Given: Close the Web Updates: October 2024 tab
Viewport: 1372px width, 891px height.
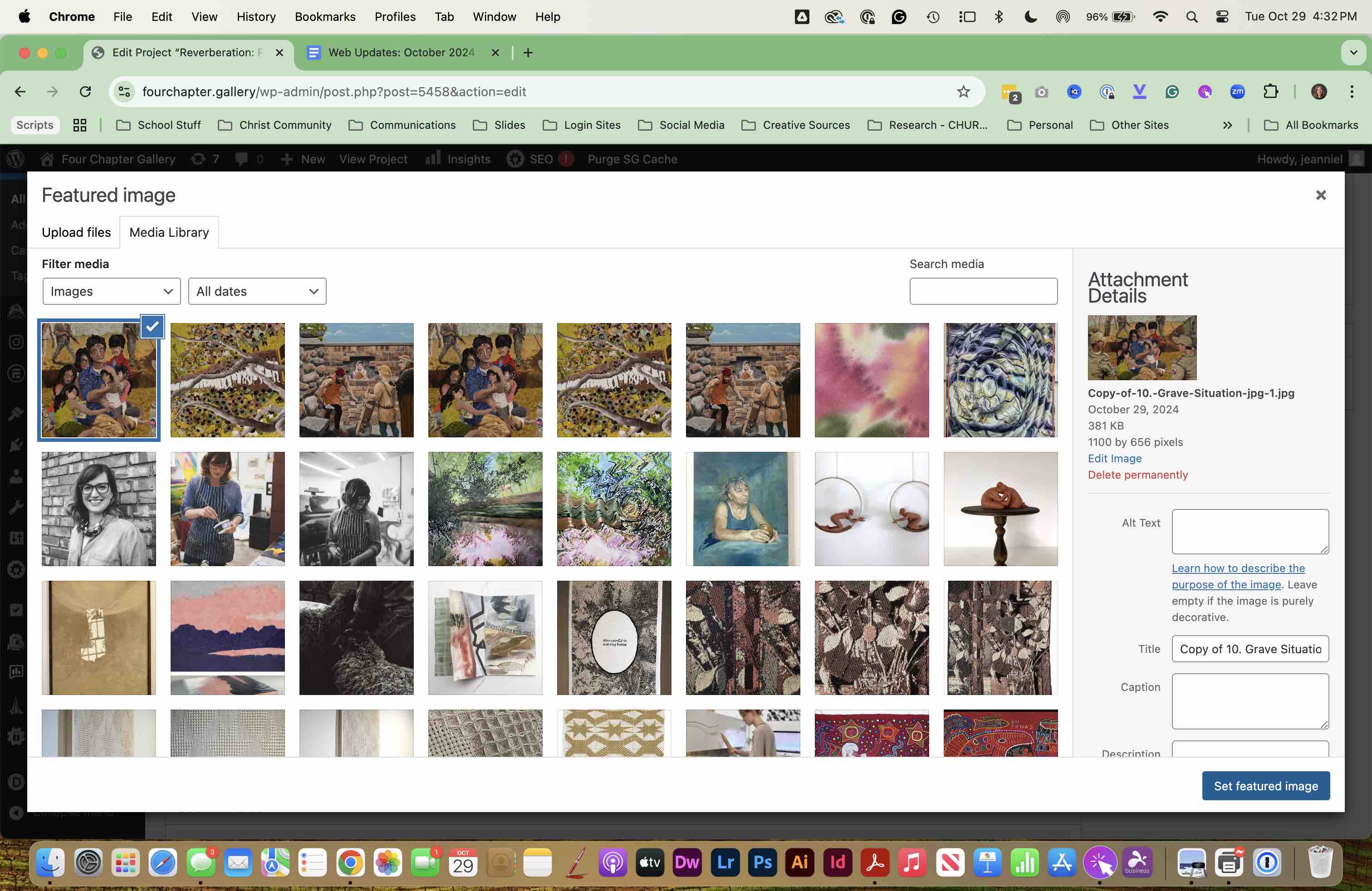Looking at the screenshot, I should 495,53.
